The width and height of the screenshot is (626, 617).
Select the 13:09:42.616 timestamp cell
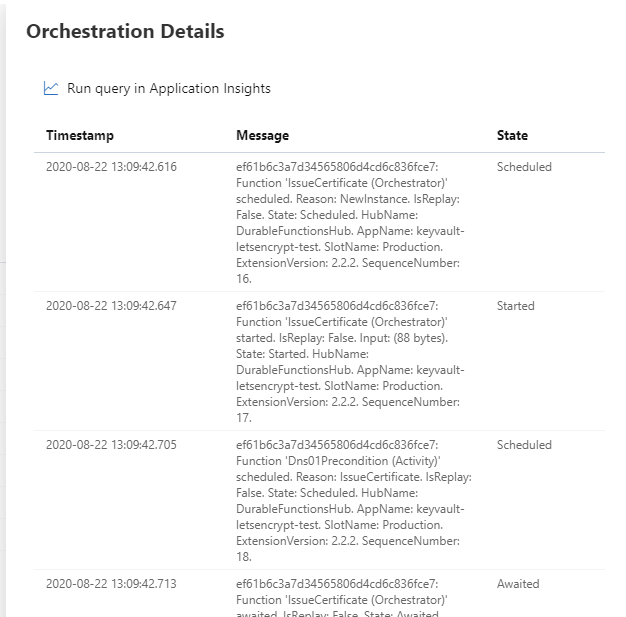coord(111,167)
